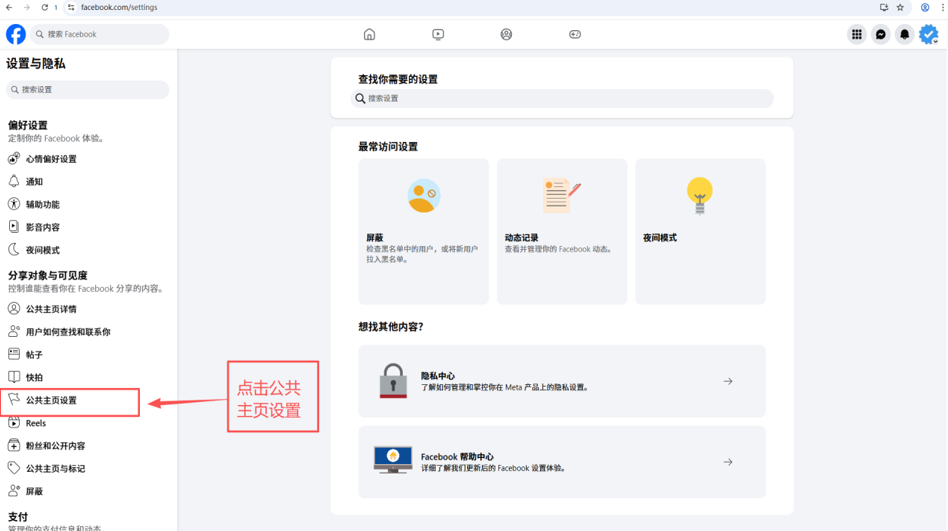Viewport: 948px width, 531px height.
Task: Open the Video tab icon
Action: (x=438, y=34)
